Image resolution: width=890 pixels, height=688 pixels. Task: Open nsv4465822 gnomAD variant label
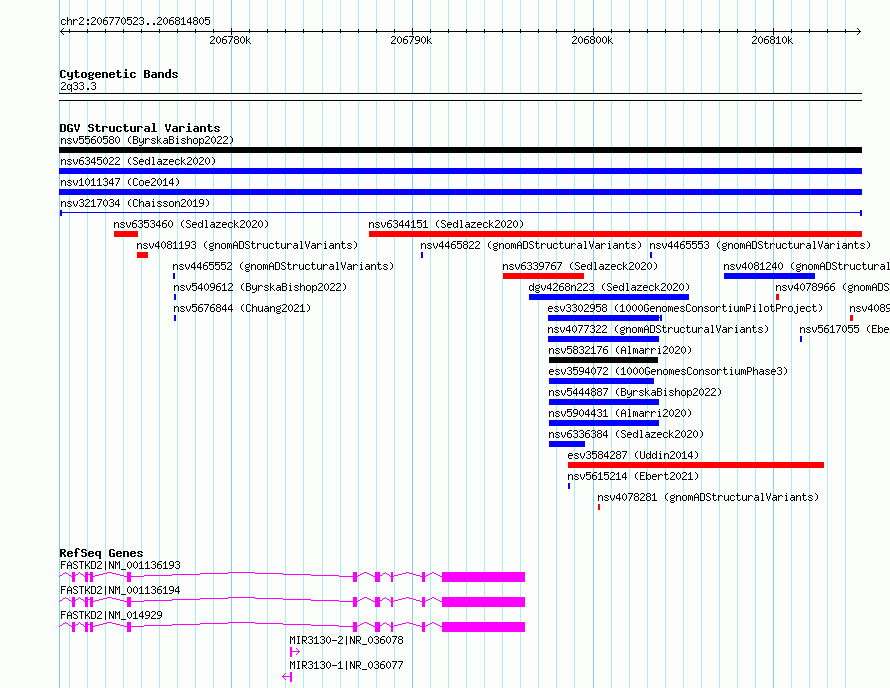pyautogui.click(x=531, y=245)
